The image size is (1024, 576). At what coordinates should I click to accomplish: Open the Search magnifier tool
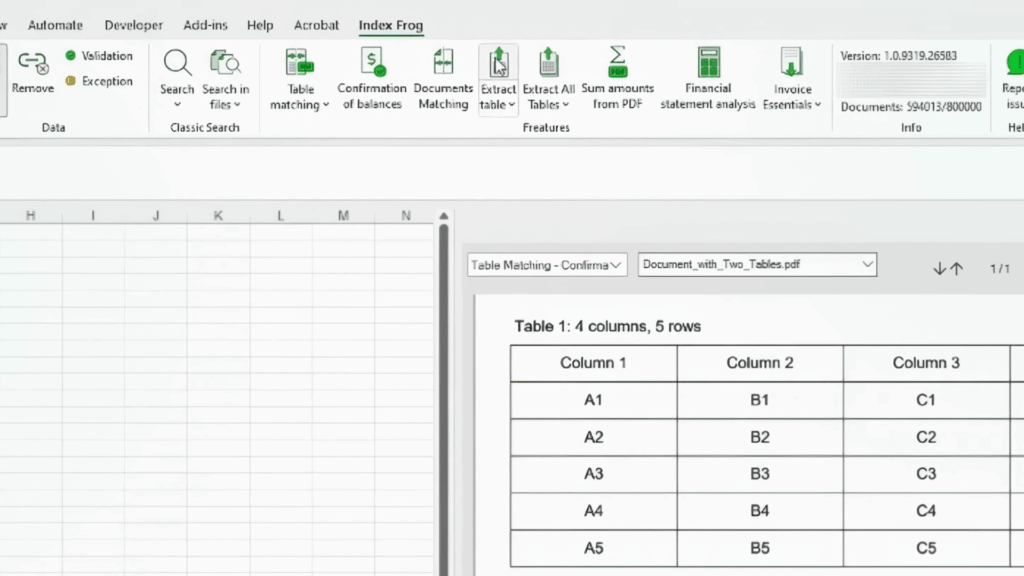177,63
